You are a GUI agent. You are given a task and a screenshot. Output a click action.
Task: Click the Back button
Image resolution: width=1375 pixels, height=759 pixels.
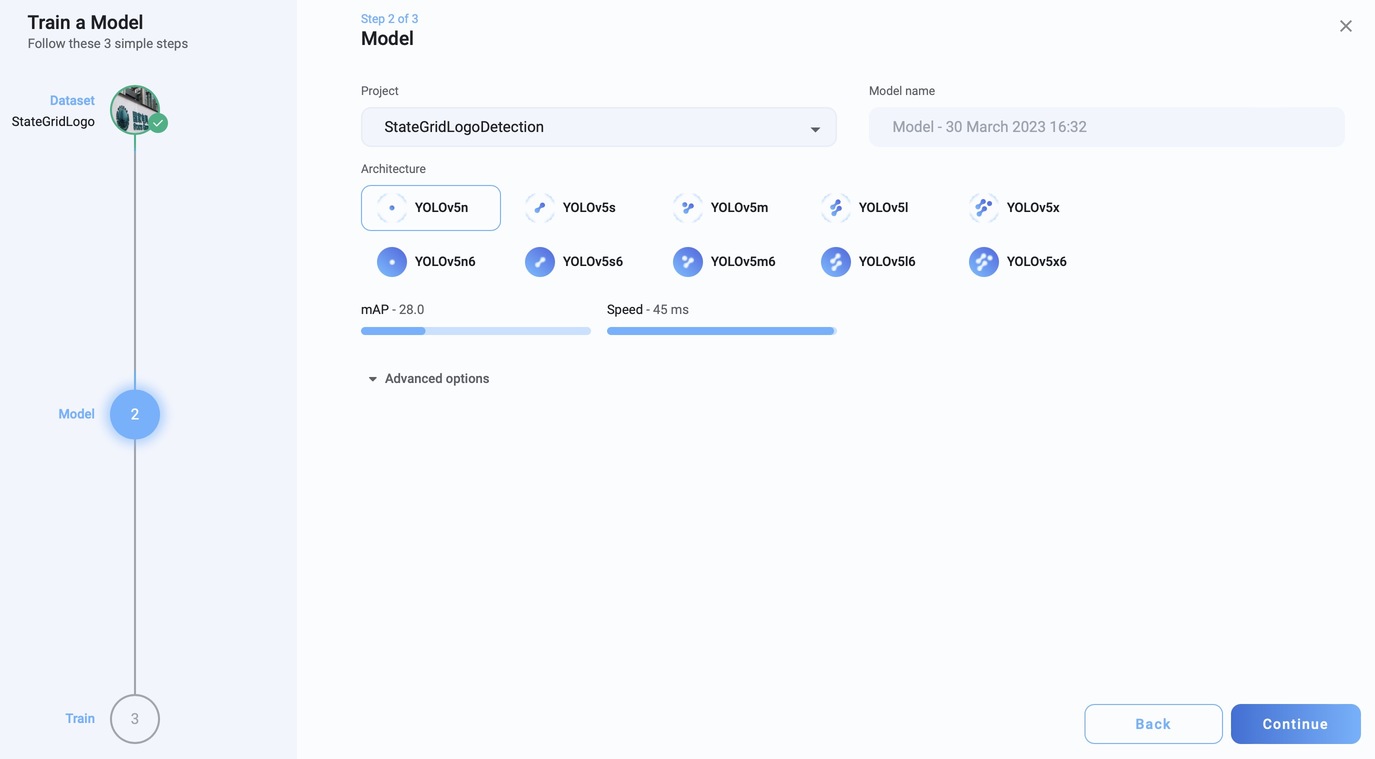point(1153,724)
